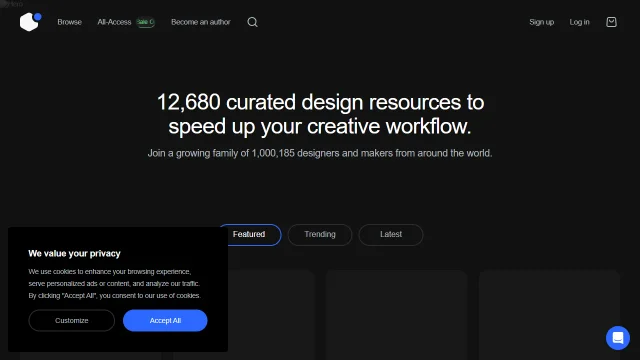
Task: Open the search magnifier icon
Action: (252, 22)
